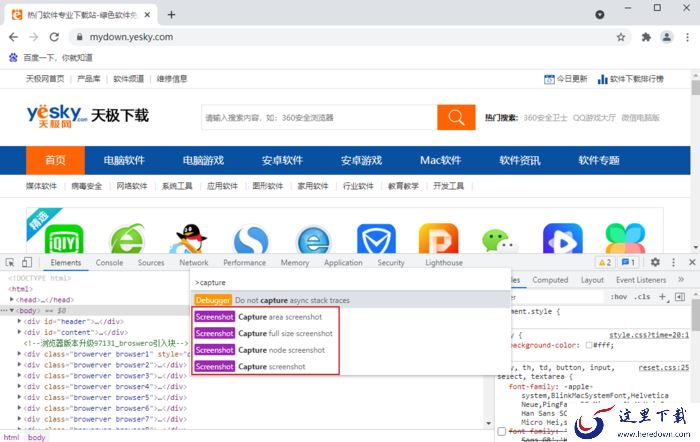The width and height of the screenshot is (700, 442).
Task: Expand the div id header node
Action: pos(19,321)
